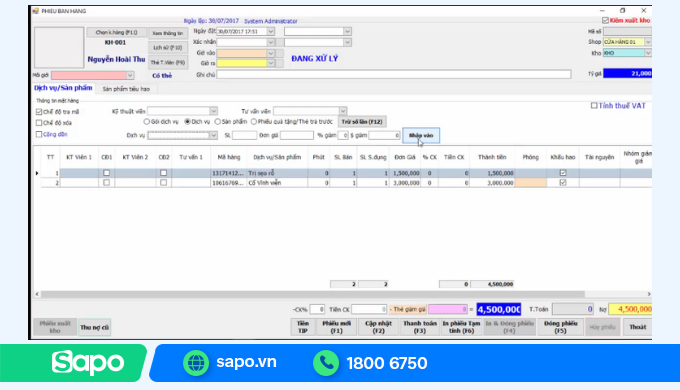Click the Mã hàng column header

pyautogui.click(x=229, y=157)
